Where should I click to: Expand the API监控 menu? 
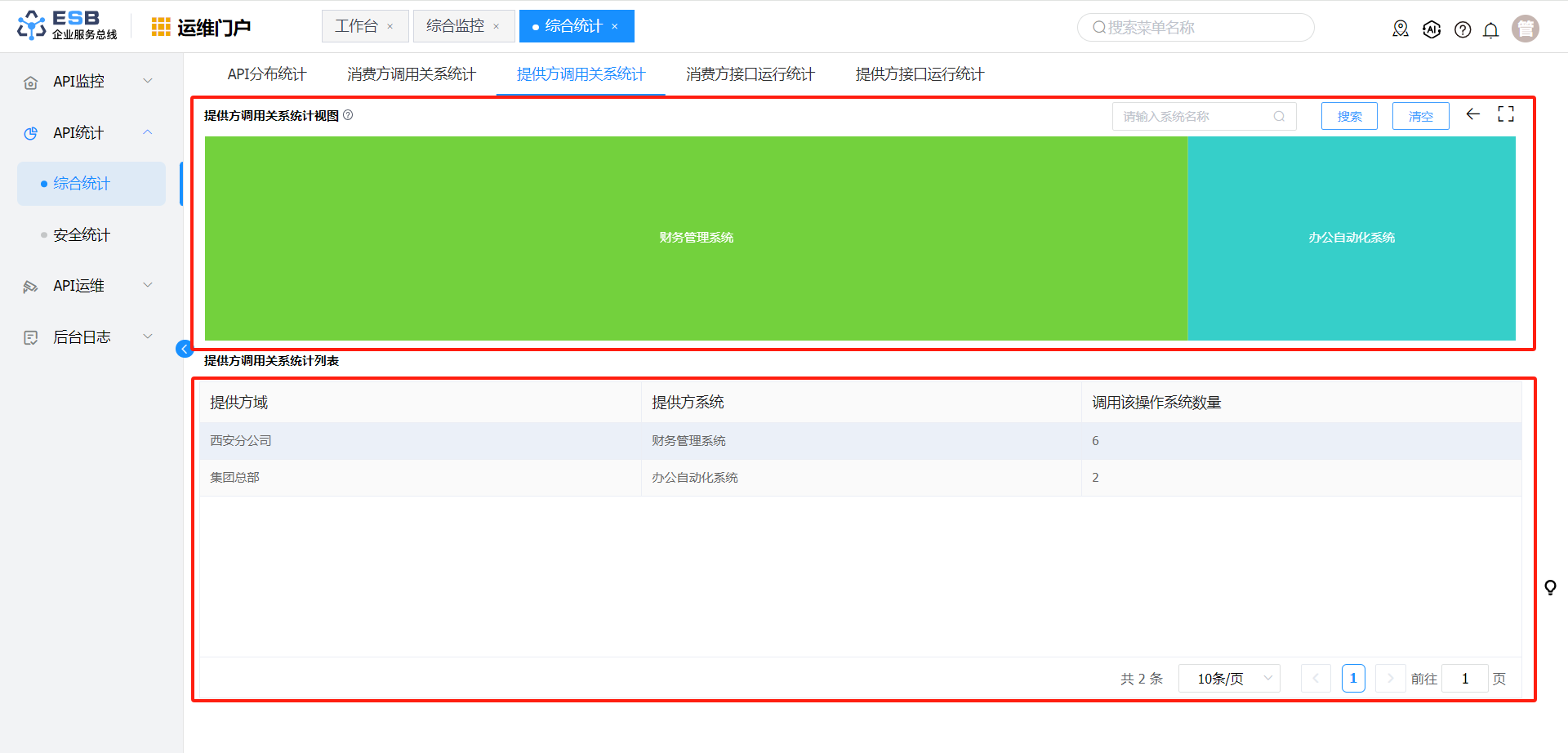point(88,82)
